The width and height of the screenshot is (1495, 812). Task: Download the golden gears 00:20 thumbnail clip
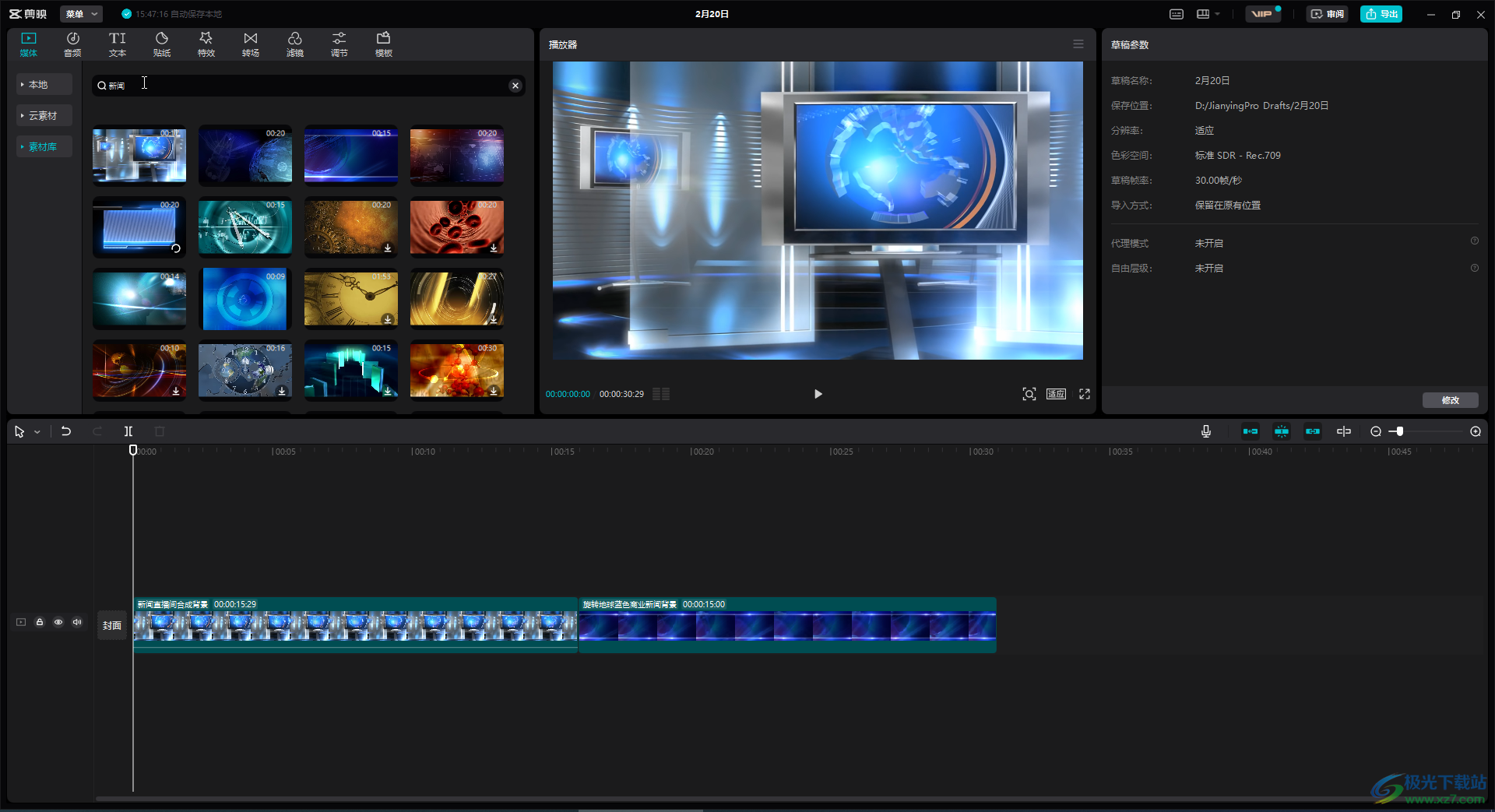388,248
